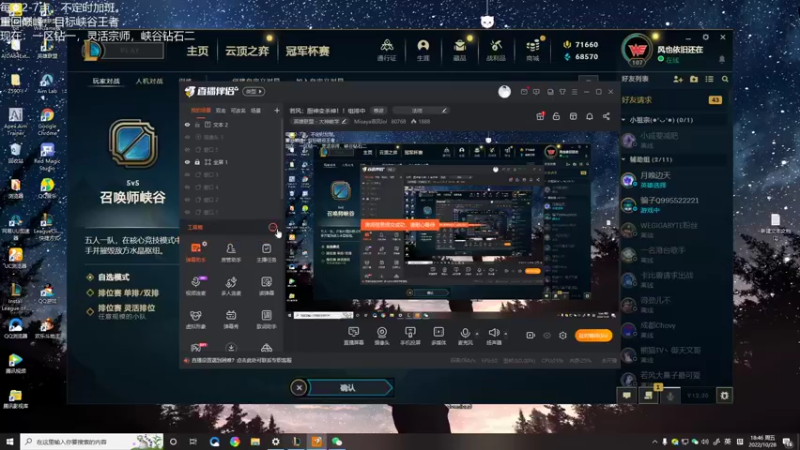800x450 pixels.
Task: Open WeChat from Windows taskbar
Action: click(x=337, y=442)
